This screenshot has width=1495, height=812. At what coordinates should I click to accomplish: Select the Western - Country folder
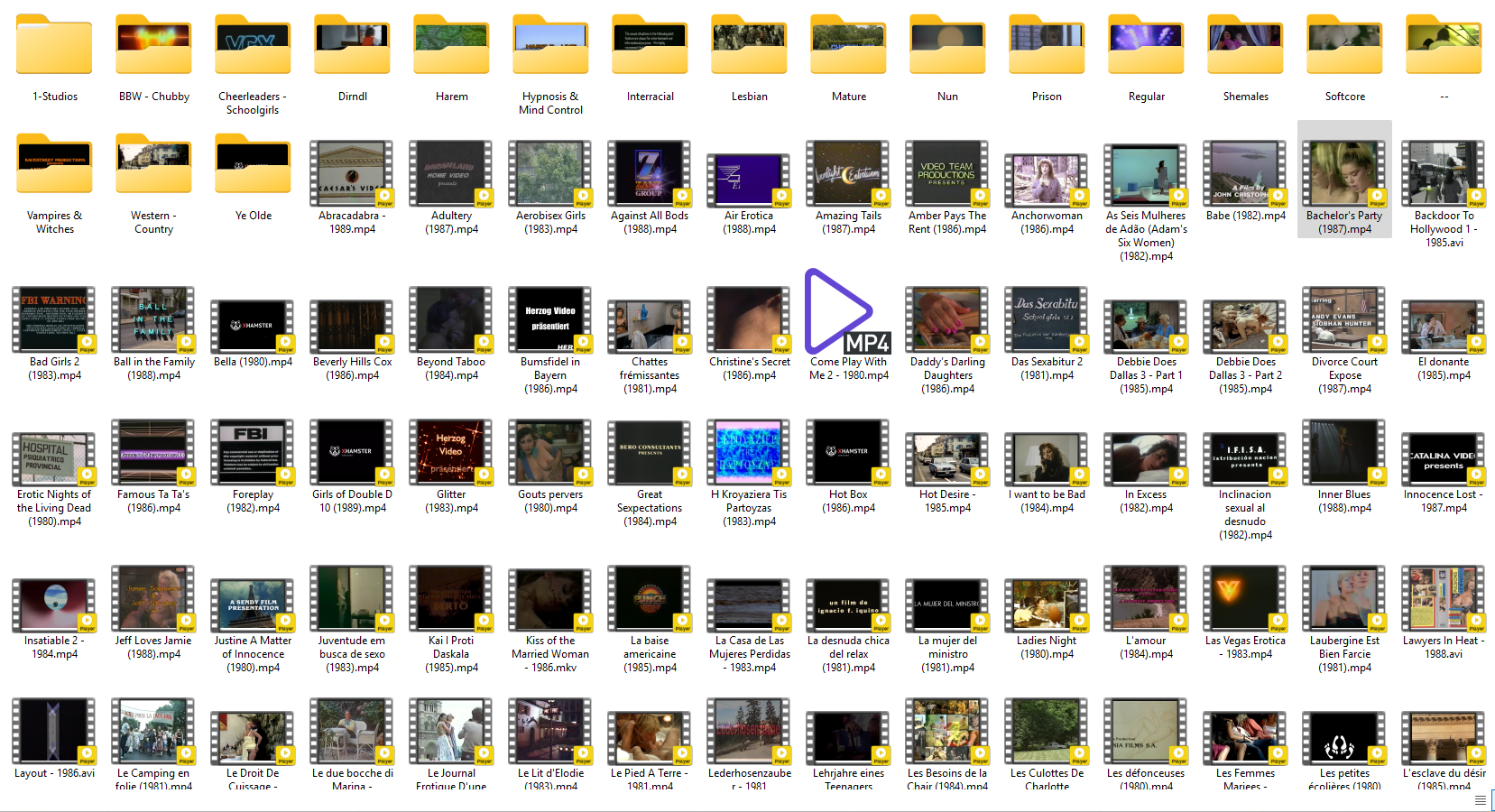click(x=153, y=163)
